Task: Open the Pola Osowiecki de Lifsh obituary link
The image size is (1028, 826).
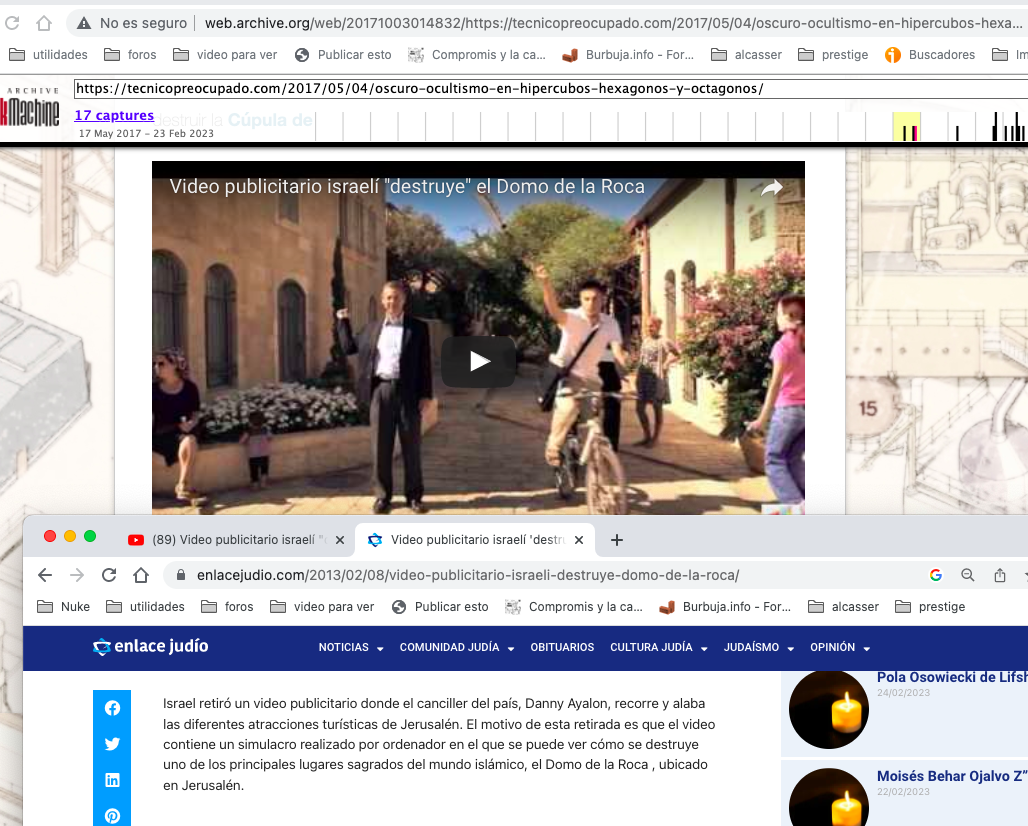Action: (951, 678)
